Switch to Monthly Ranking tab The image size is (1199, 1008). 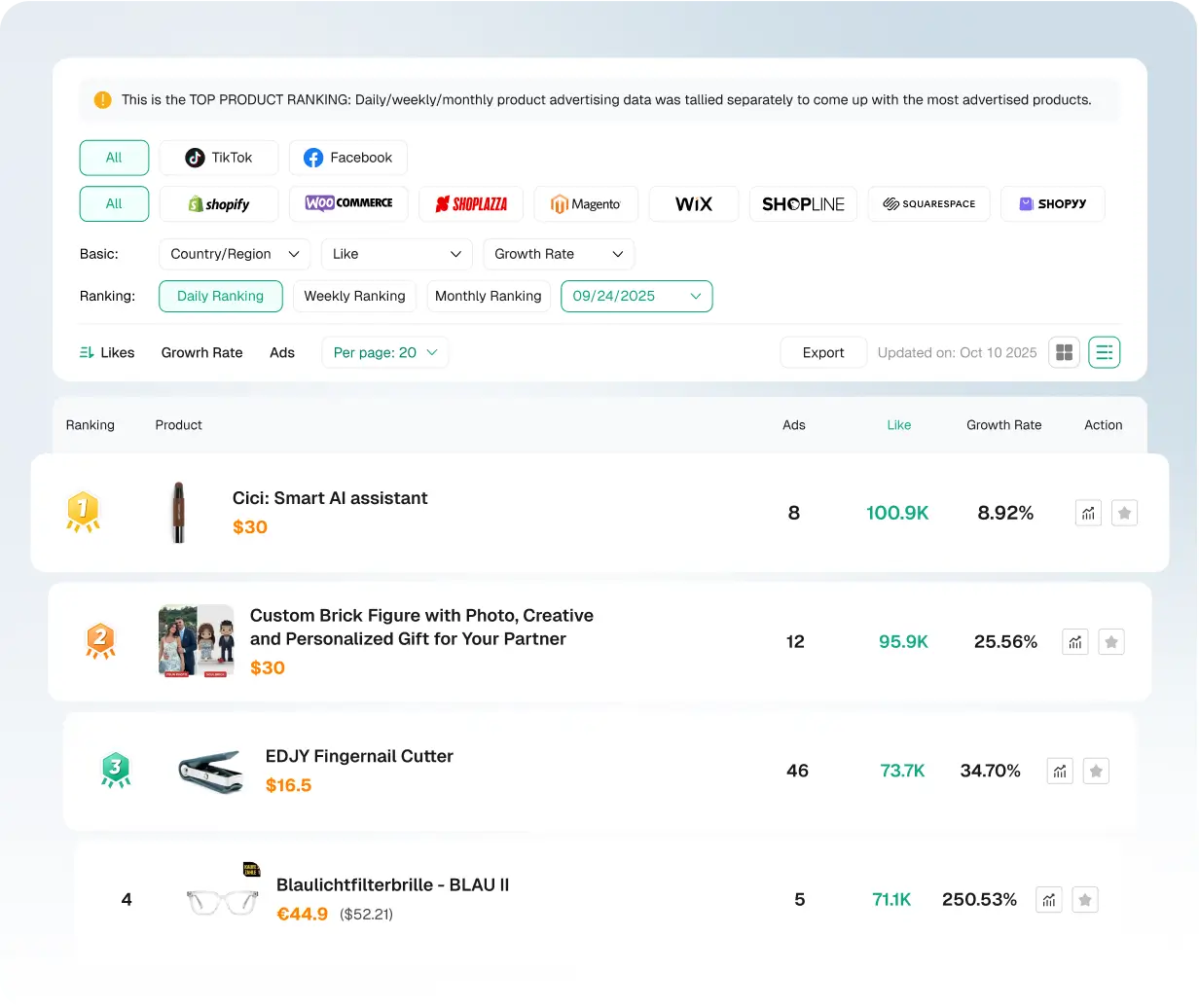[x=488, y=296]
